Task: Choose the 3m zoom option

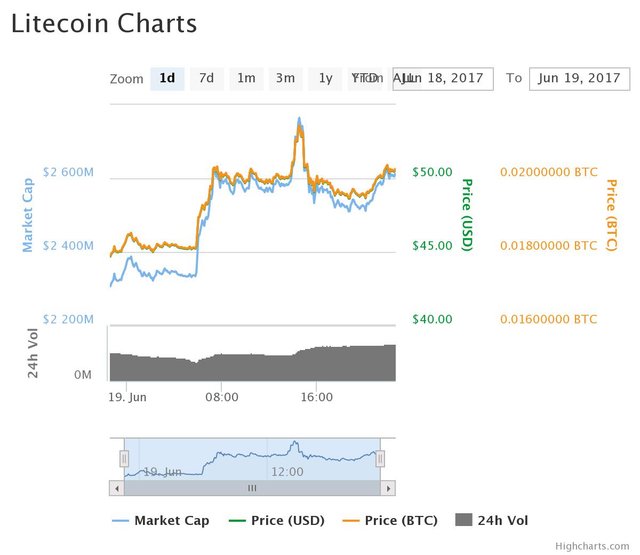Action: pos(285,78)
